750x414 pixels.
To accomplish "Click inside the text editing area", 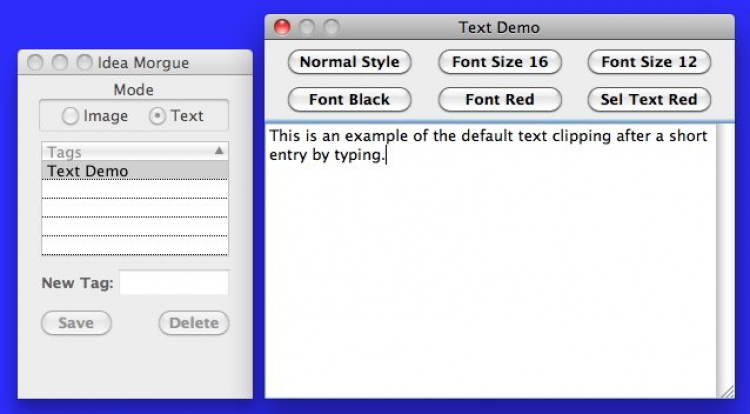I will pyautogui.click(x=490, y=270).
